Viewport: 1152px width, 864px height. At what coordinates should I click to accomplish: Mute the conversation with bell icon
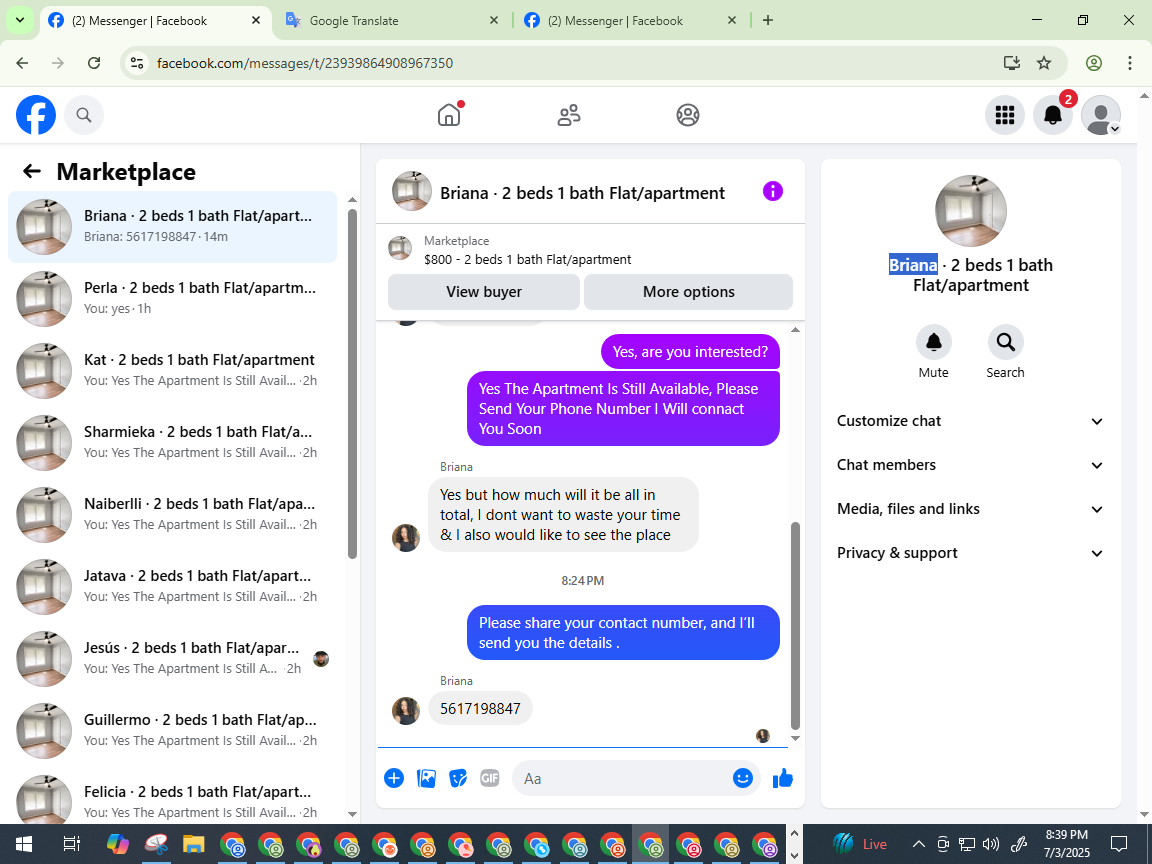click(x=933, y=342)
